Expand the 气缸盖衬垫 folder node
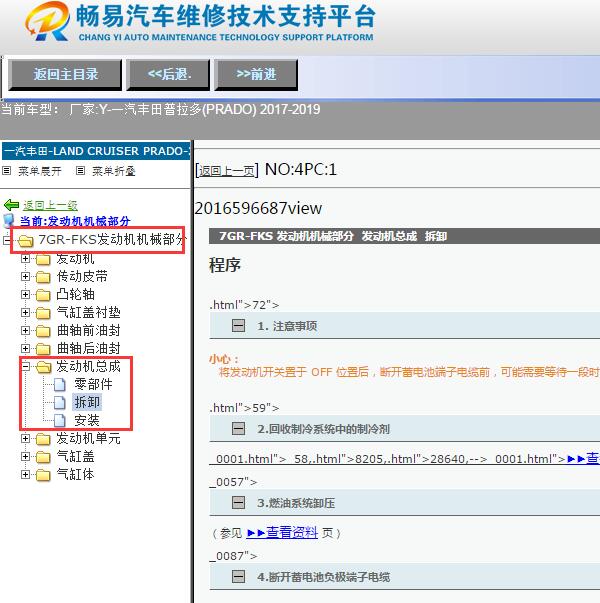The height and width of the screenshot is (603, 600). tap(25, 312)
